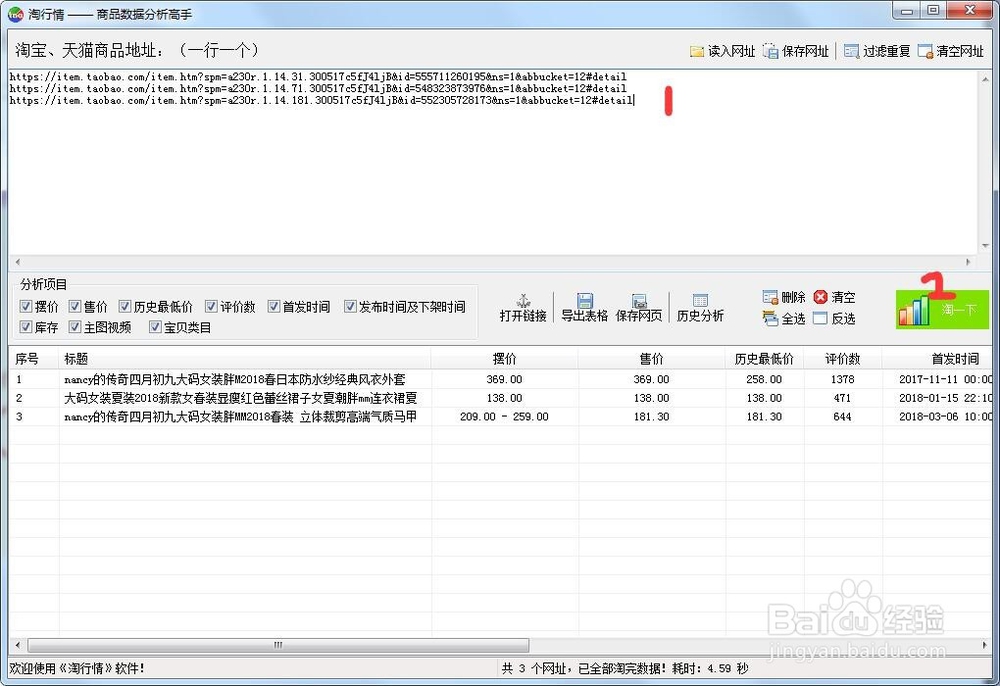Click the green 淘一下 button
The image size is (1000, 686).
click(x=941, y=310)
